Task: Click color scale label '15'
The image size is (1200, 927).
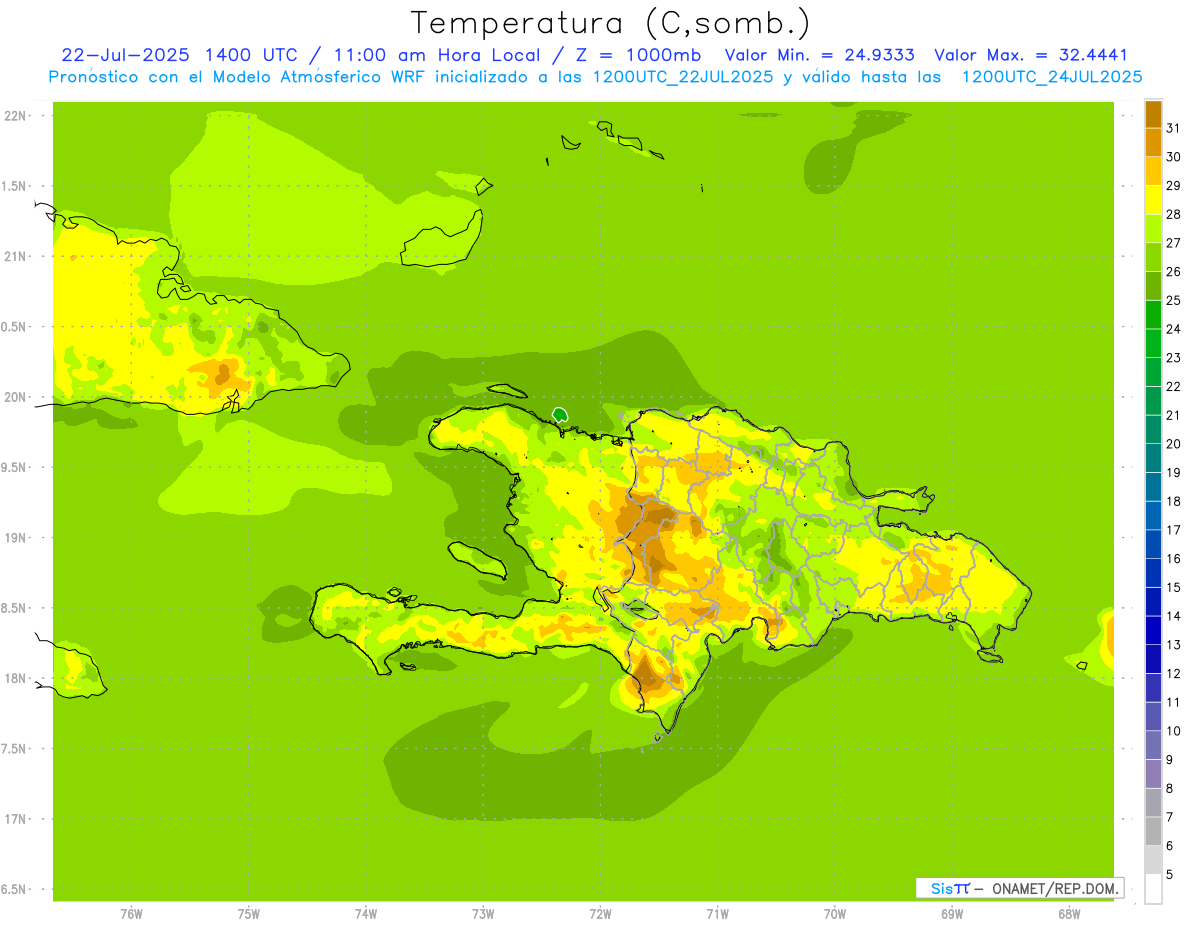Action: pos(1174,587)
